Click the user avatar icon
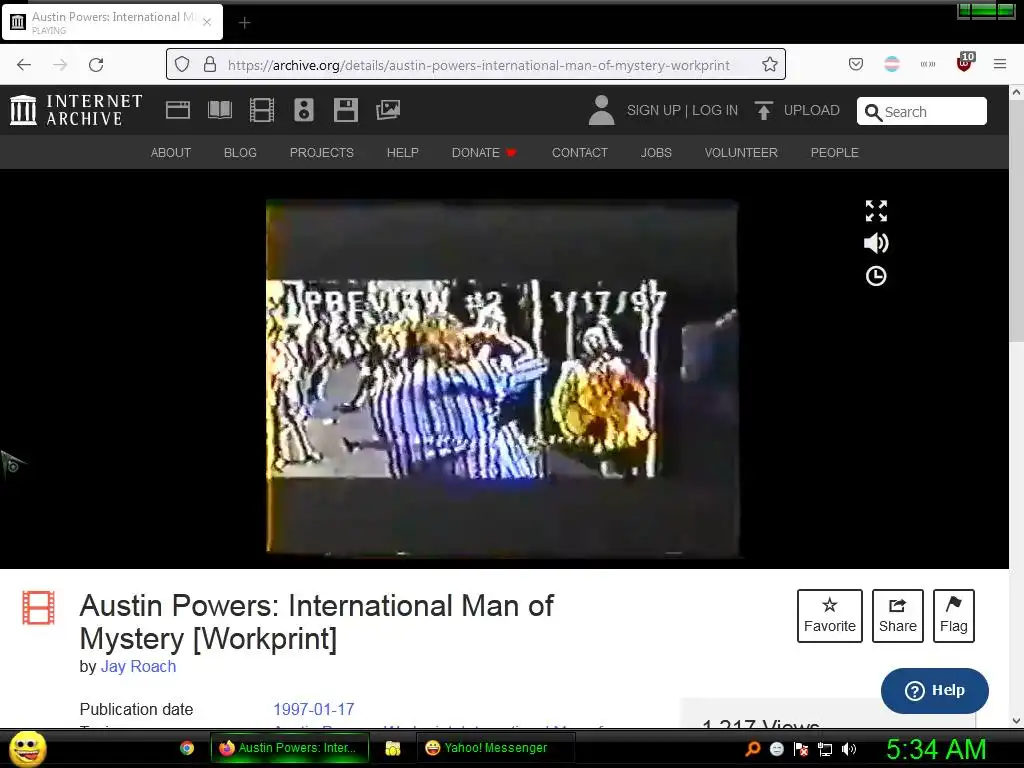The height and width of the screenshot is (768, 1024). (601, 110)
